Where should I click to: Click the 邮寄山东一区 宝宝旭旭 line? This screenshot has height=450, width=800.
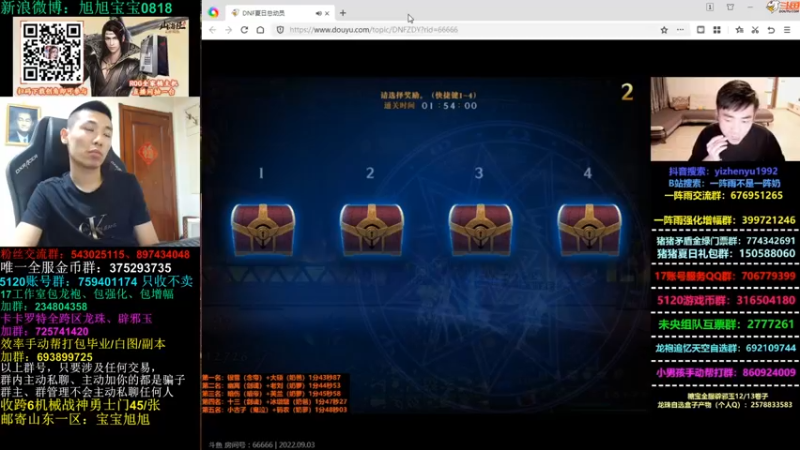point(75,419)
